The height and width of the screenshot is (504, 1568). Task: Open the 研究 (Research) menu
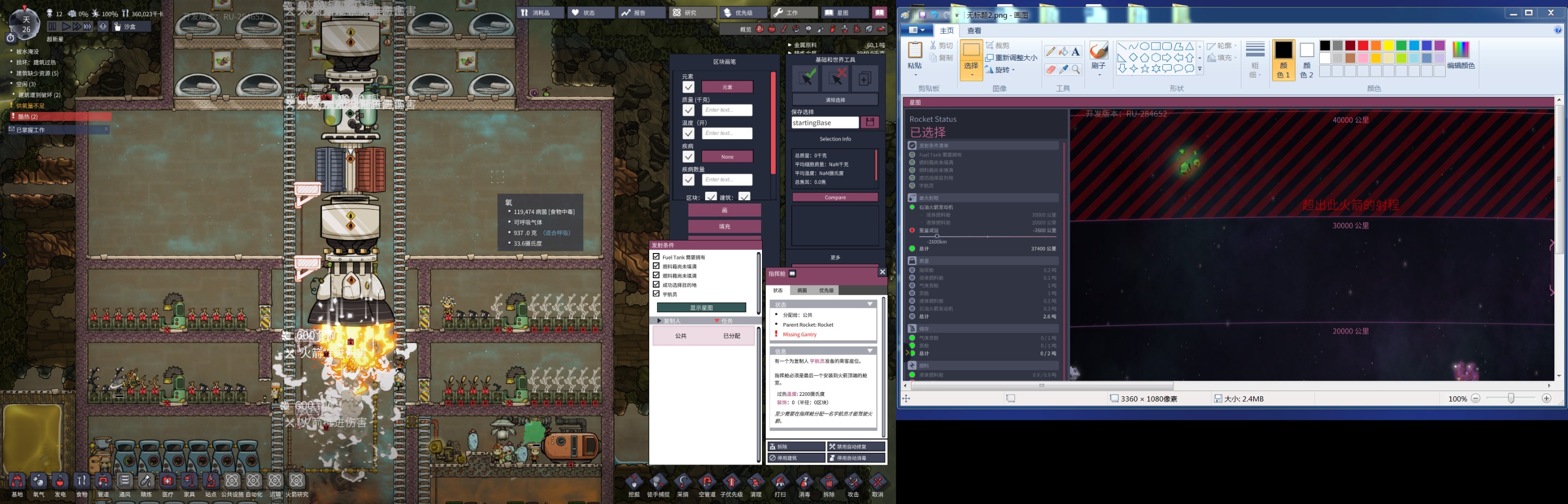[x=692, y=12]
